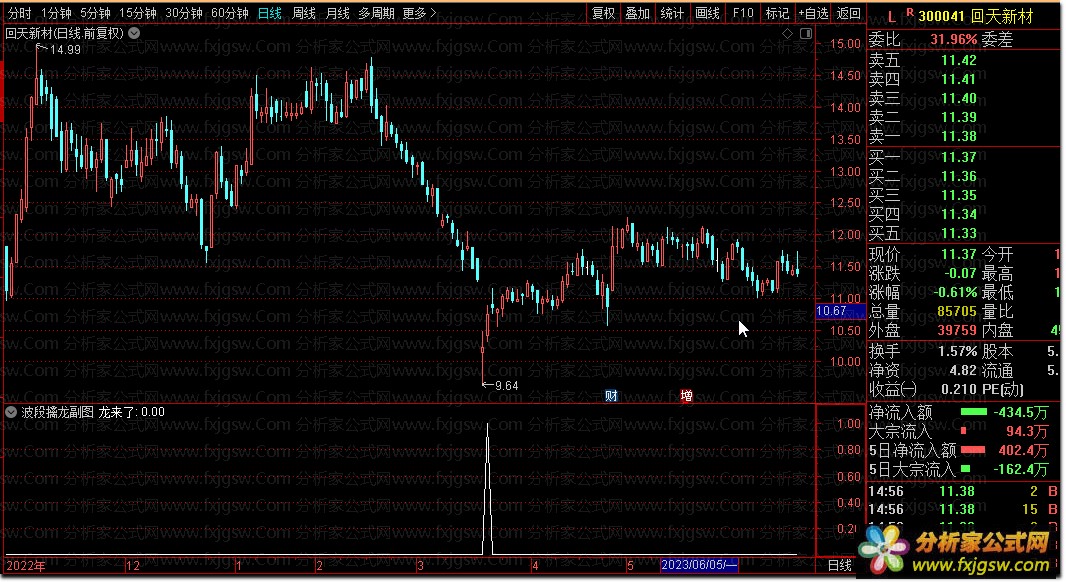The image size is (1066, 582).
Task: Click the 增 event marker on chart
Action: click(687, 396)
